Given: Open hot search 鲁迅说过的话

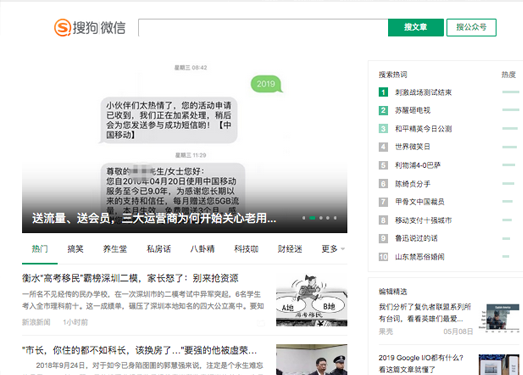Looking at the screenshot, I should pos(416,238).
